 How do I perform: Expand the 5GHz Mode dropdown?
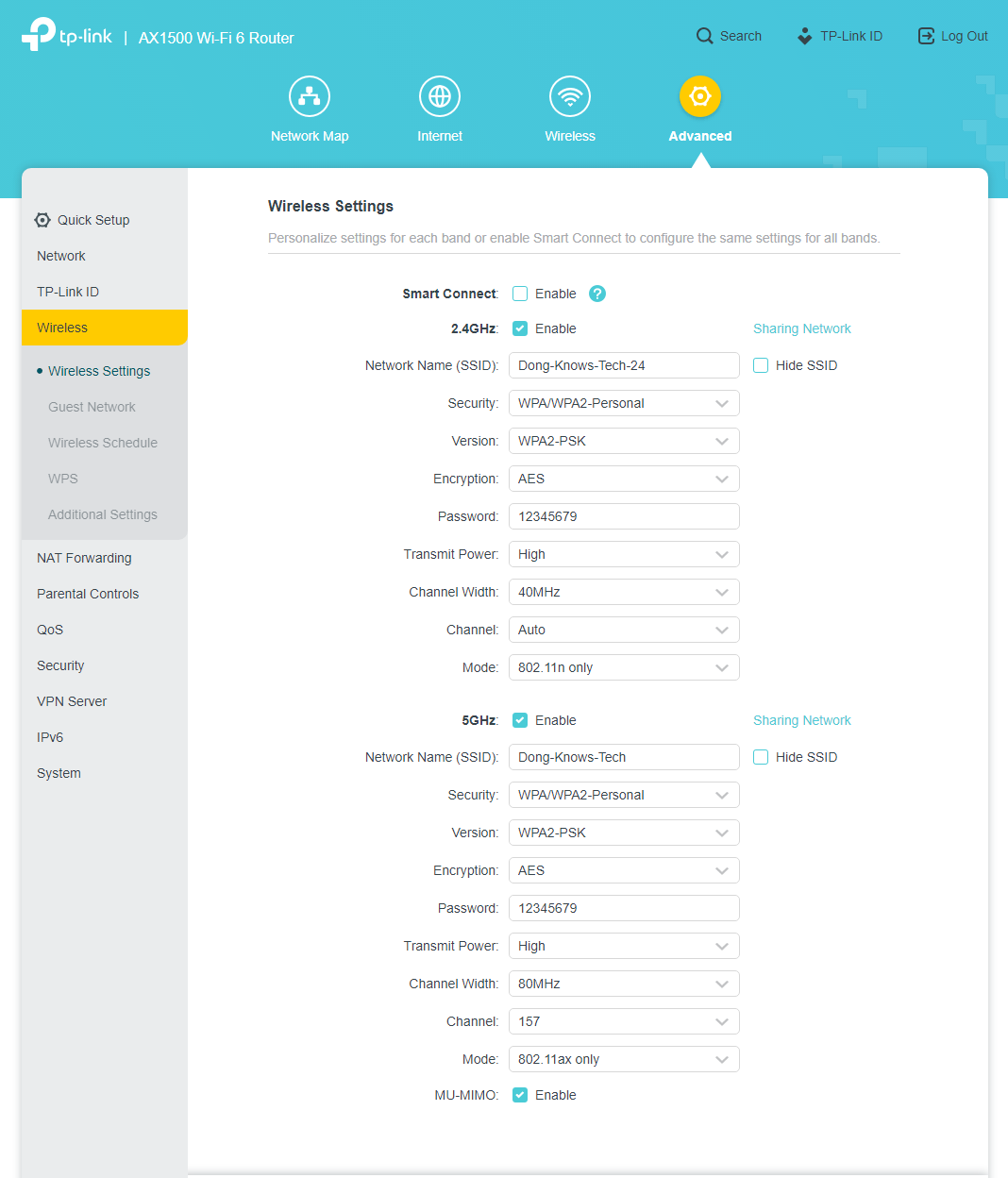coord(624,1059)
